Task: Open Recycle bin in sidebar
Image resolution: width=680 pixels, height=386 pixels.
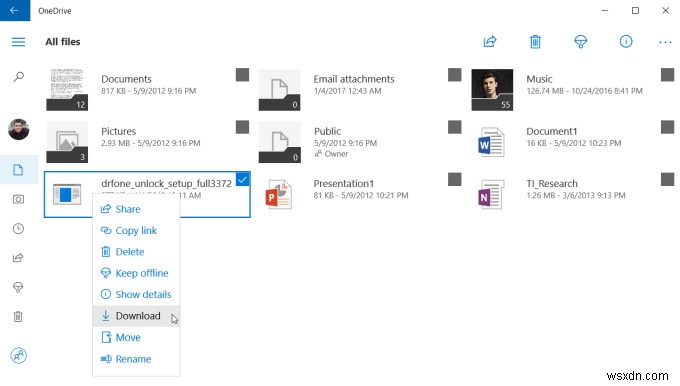Action: click(x=18, y=316)
